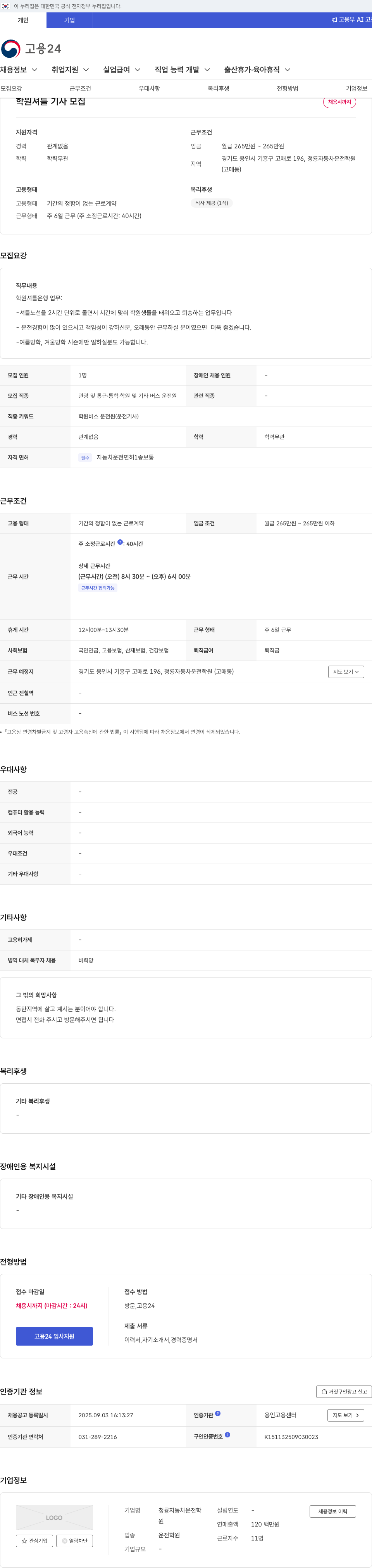Image resolution: width=372 pixels, height=1568 pixels.
Task: Click the 학원버스 운전원(운전기사) keyword text
Action: 108,417
